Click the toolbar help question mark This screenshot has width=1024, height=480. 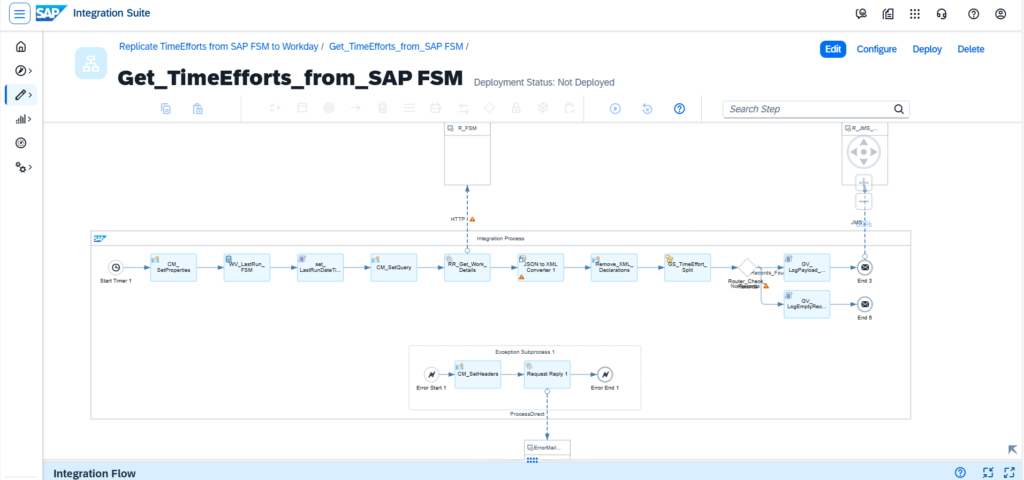(x=679, y=109)
